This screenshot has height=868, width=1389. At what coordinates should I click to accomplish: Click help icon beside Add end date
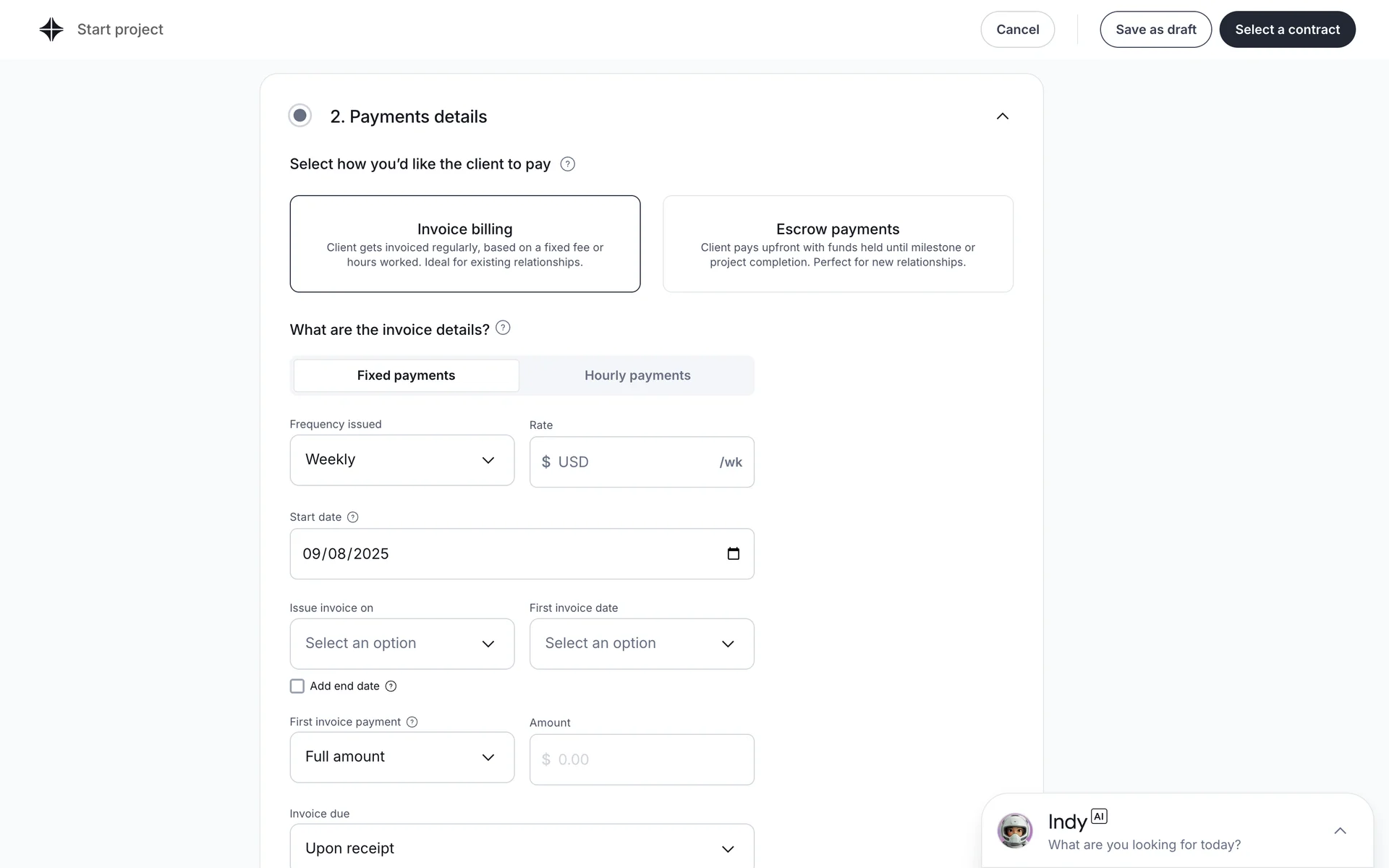coord(391,686)
